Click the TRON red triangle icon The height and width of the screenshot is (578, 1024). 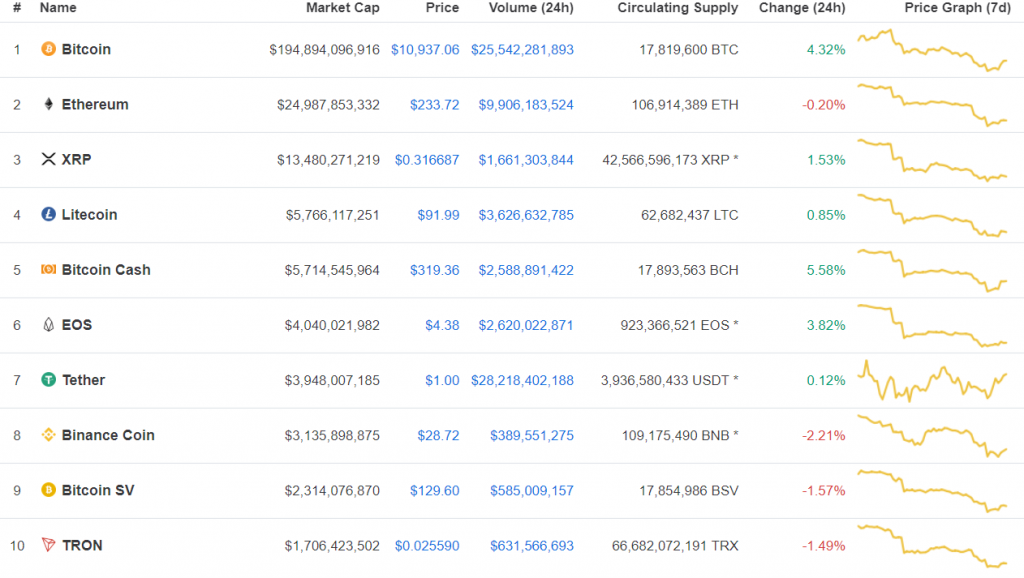(x=48, y=545)
